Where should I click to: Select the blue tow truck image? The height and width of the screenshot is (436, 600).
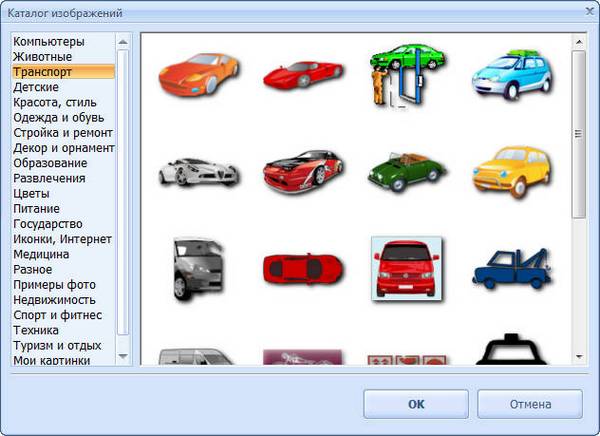510,268
